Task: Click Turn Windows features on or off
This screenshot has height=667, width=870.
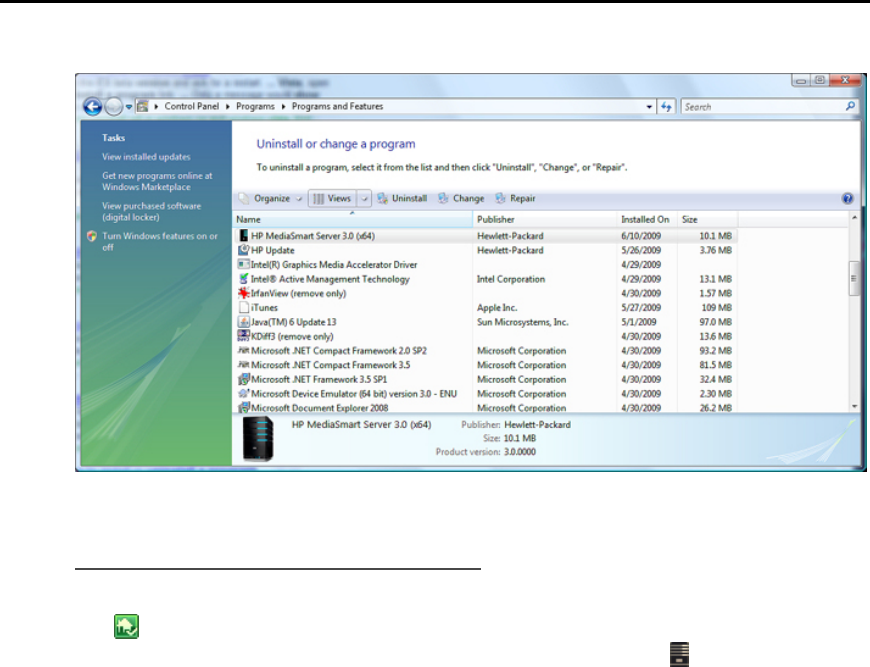Action: [x=159, y=241]
